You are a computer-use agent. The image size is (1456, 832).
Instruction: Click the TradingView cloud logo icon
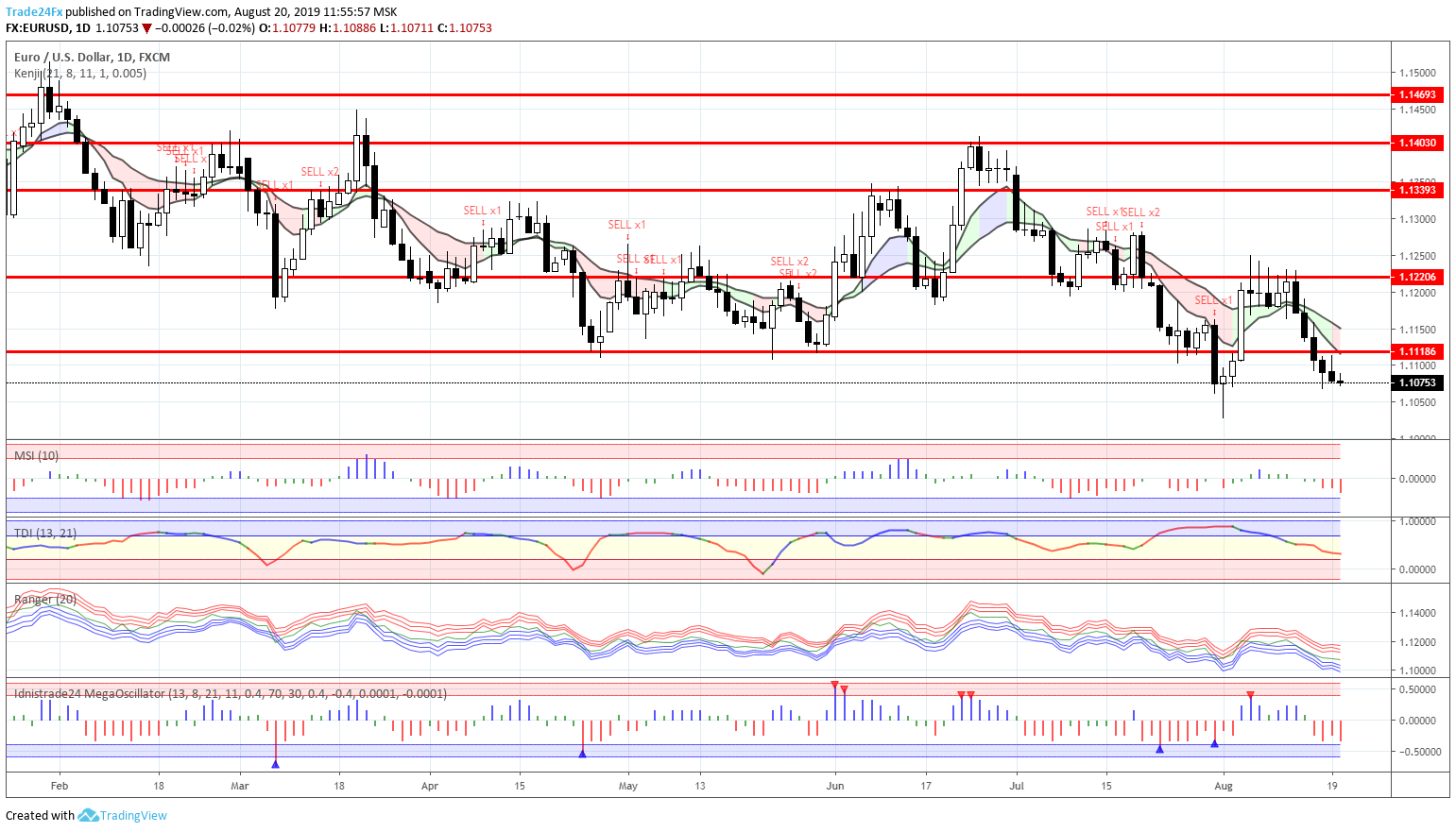88,815
